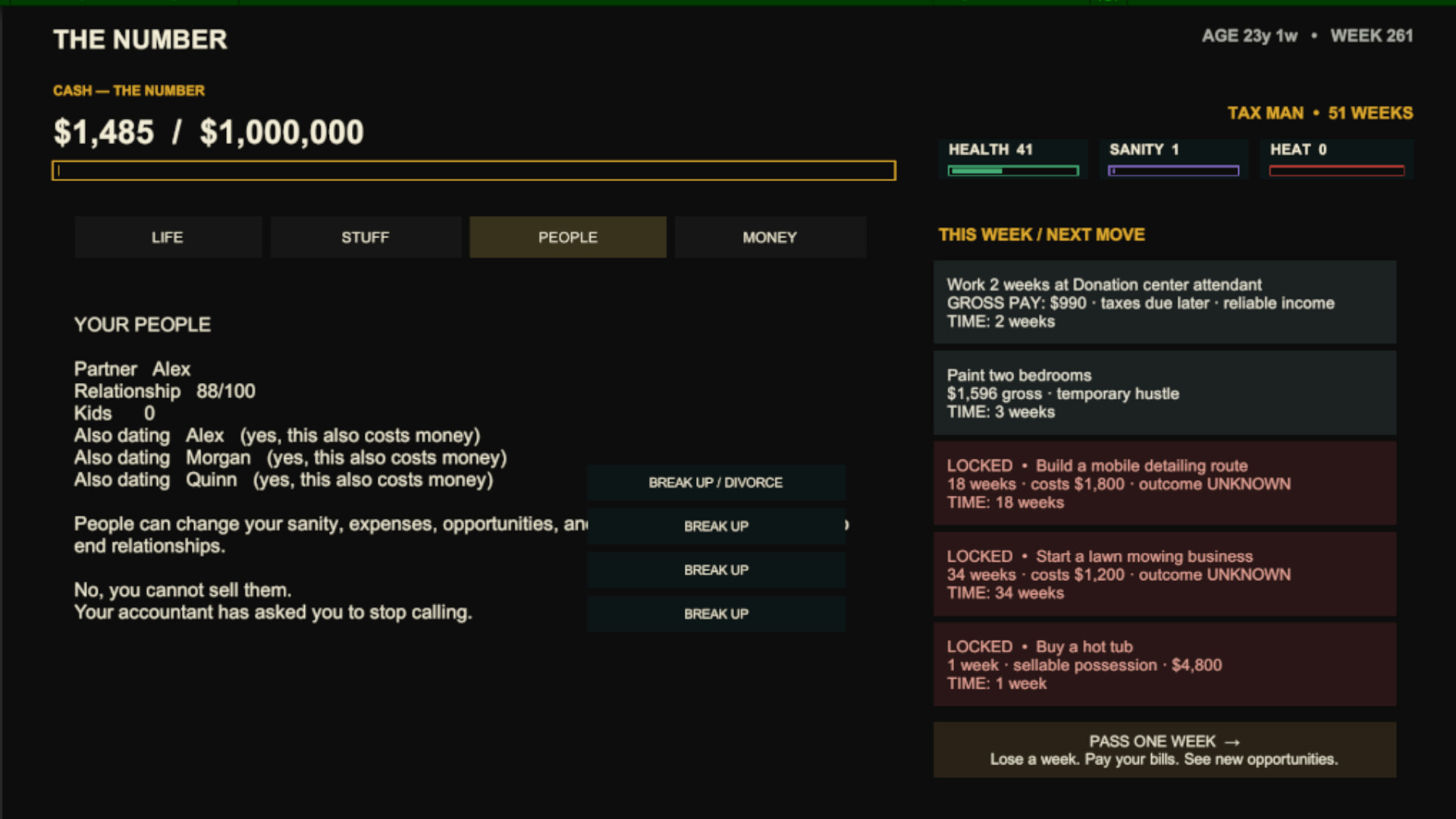Click the $1,000,000 goal amount
Screen dimensions: 1456x819
point(282,132)
